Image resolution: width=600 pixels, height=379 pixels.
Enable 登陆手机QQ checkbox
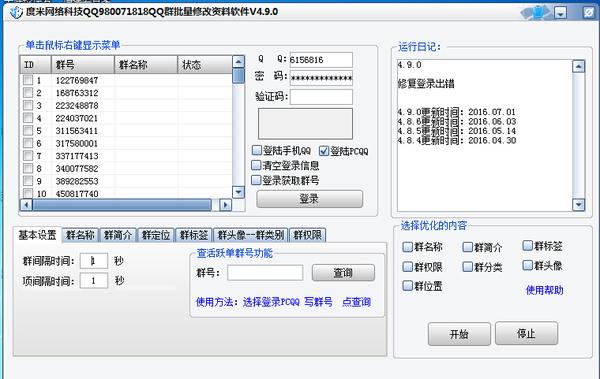[x=257, y=150]
